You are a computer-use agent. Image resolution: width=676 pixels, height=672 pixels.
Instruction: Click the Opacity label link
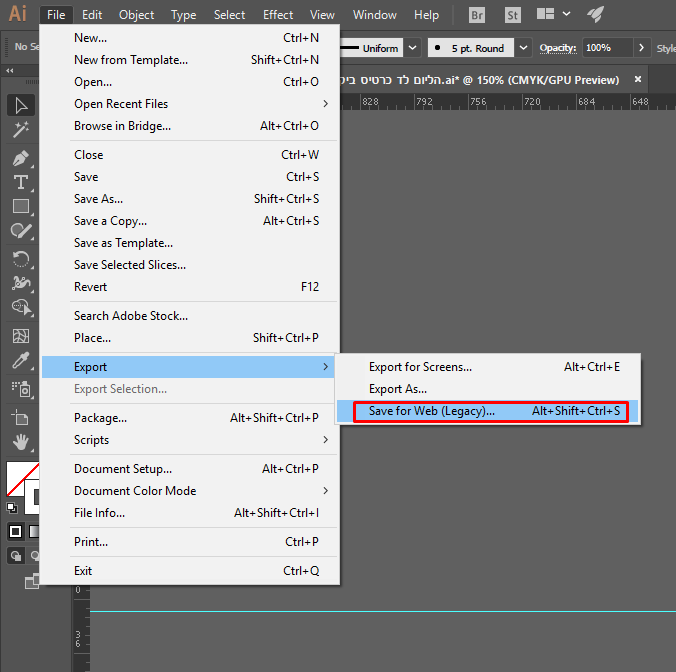(557, 47)
